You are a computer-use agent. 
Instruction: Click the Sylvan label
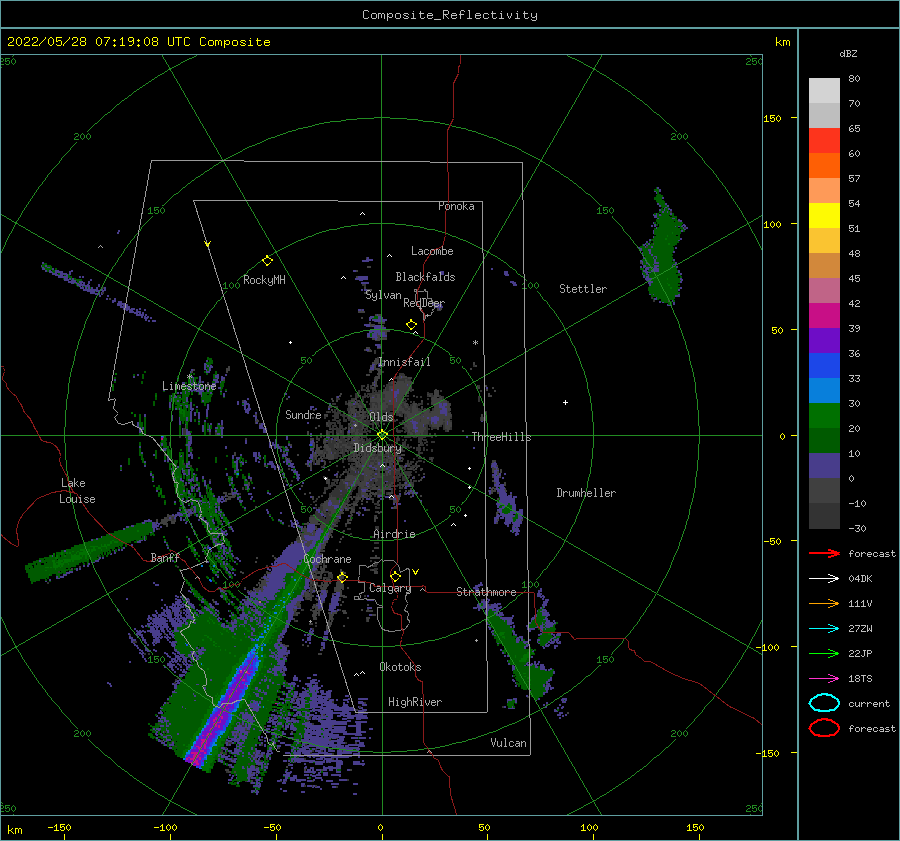click(383, 295)
